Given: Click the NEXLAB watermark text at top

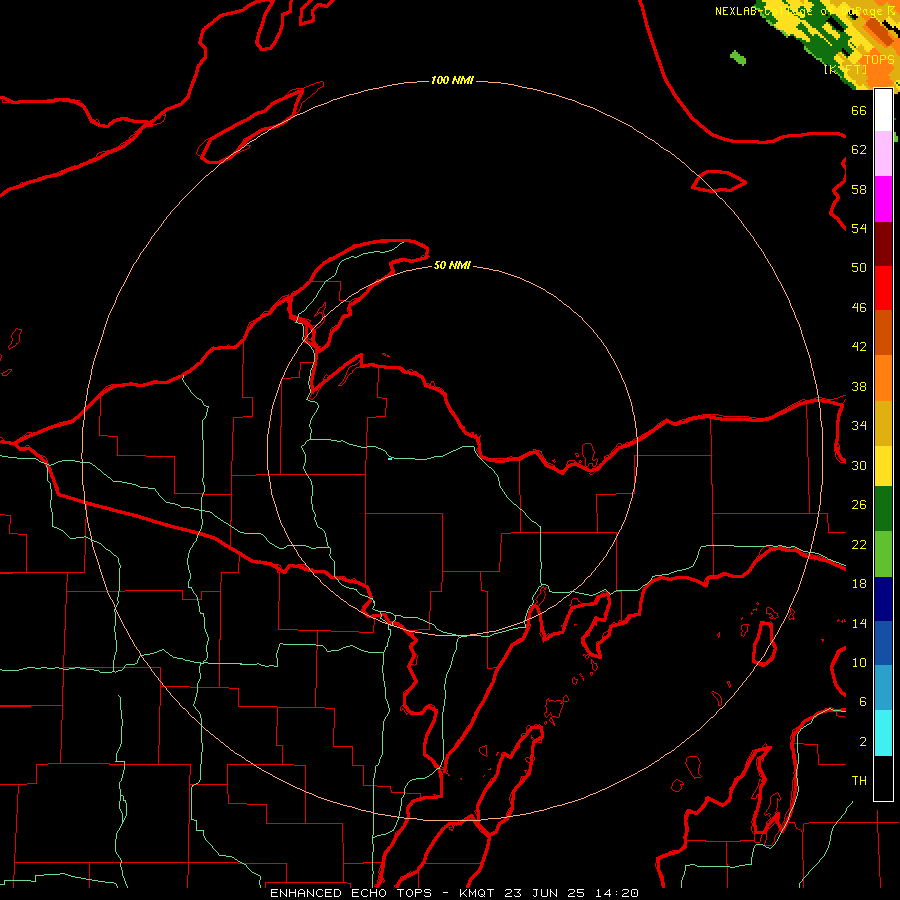Looking at the screenshot, I should tap(804, 11).
